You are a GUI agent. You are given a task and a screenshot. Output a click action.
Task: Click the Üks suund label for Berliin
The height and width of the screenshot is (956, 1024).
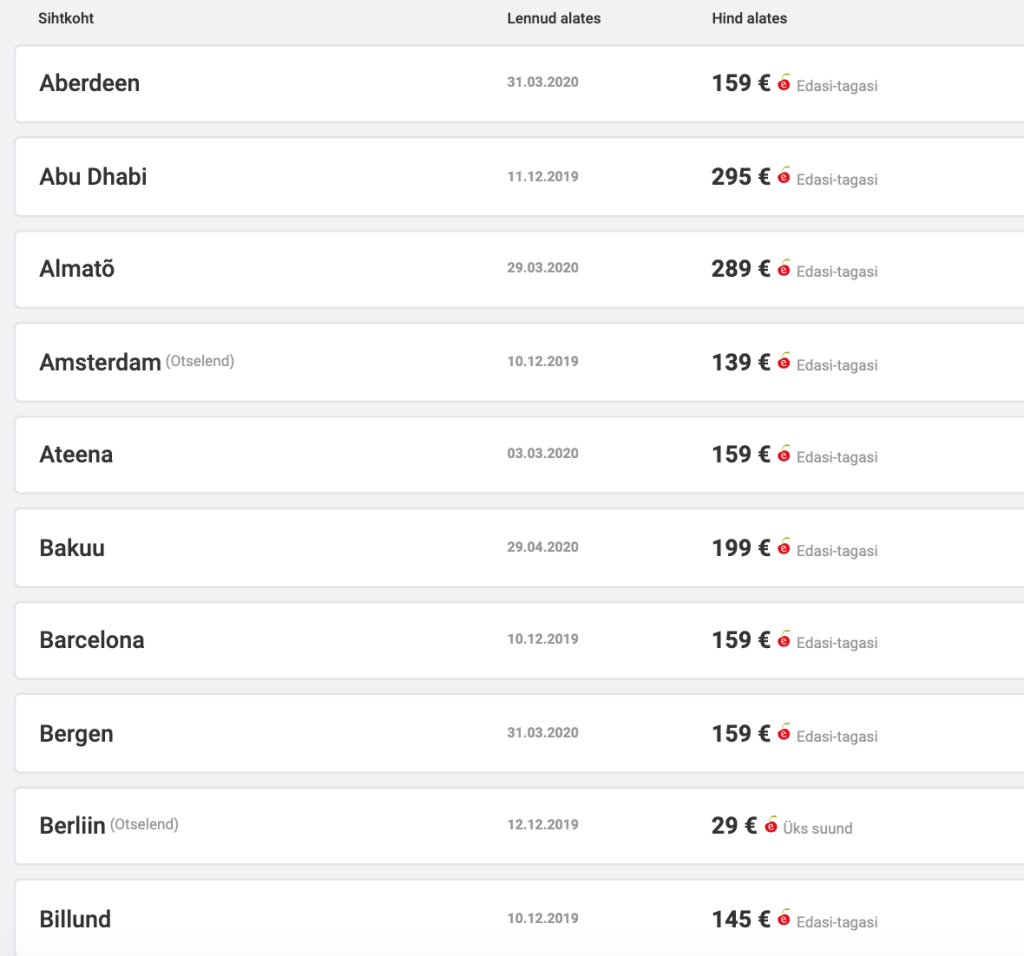818,828
